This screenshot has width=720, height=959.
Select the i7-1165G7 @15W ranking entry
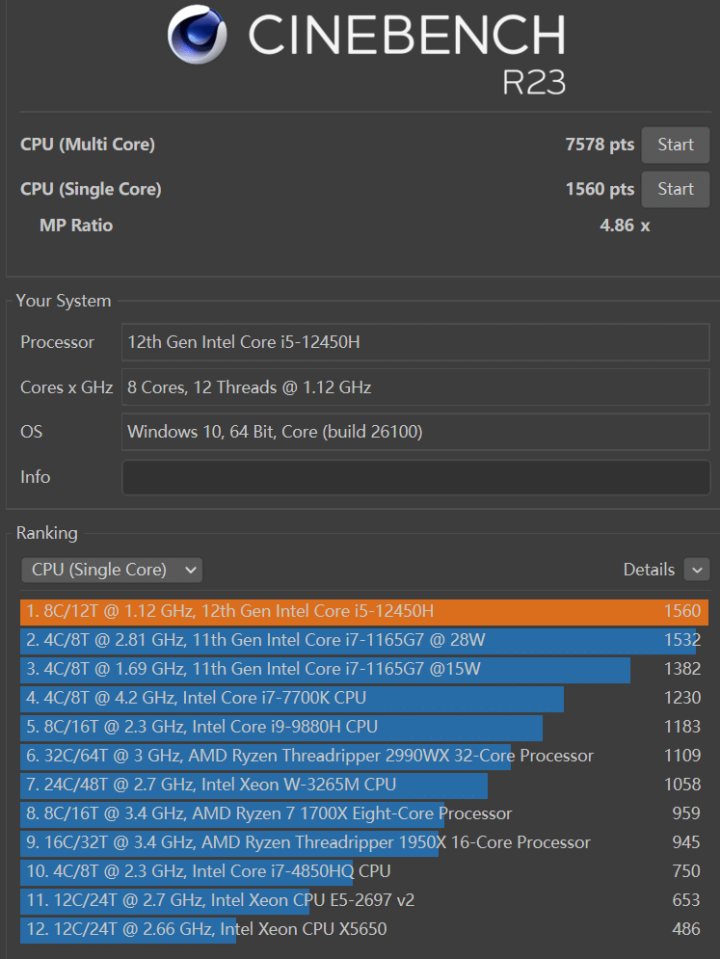325,669
